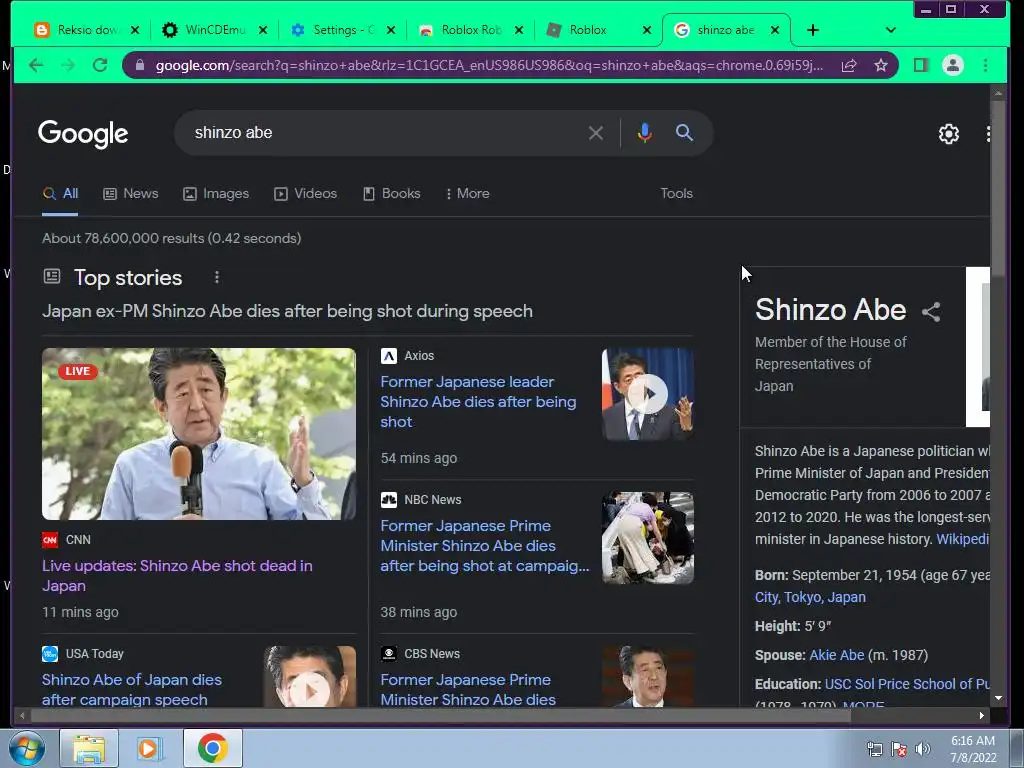Open media player from the taskbar
The width and height of the screenshot is (1024, 768).
tap(149, 748)
